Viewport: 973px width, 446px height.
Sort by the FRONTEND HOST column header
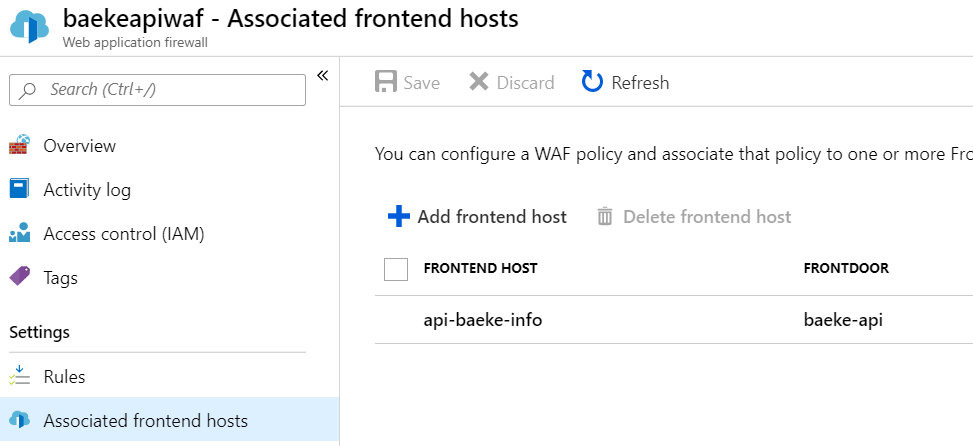pyautogui.click(x=480, y=268)
